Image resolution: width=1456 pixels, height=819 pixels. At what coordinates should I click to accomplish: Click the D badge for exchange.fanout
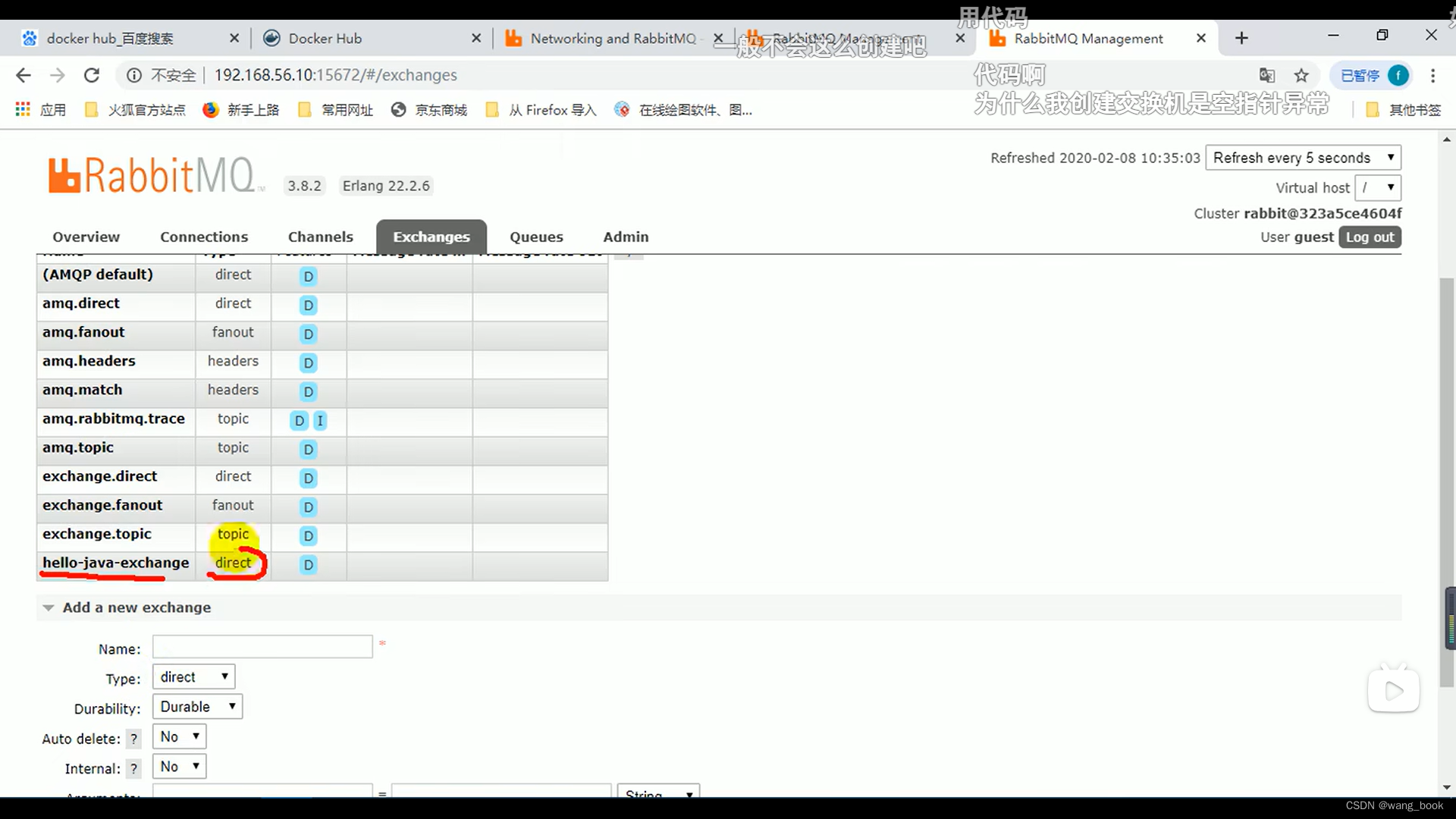308,507
